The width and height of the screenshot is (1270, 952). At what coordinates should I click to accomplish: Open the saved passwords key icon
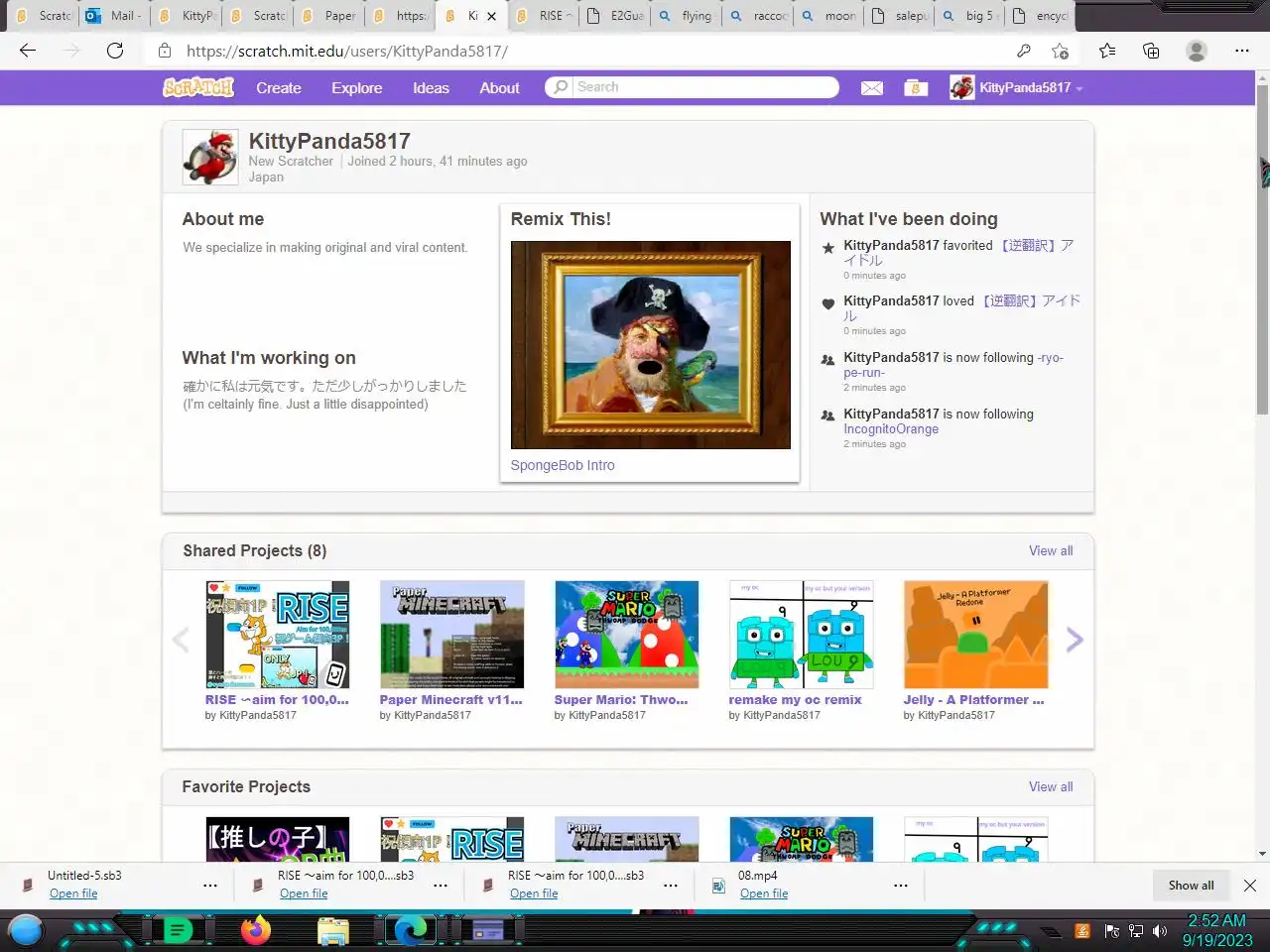pyautogui.click(x=1024, y=51)
